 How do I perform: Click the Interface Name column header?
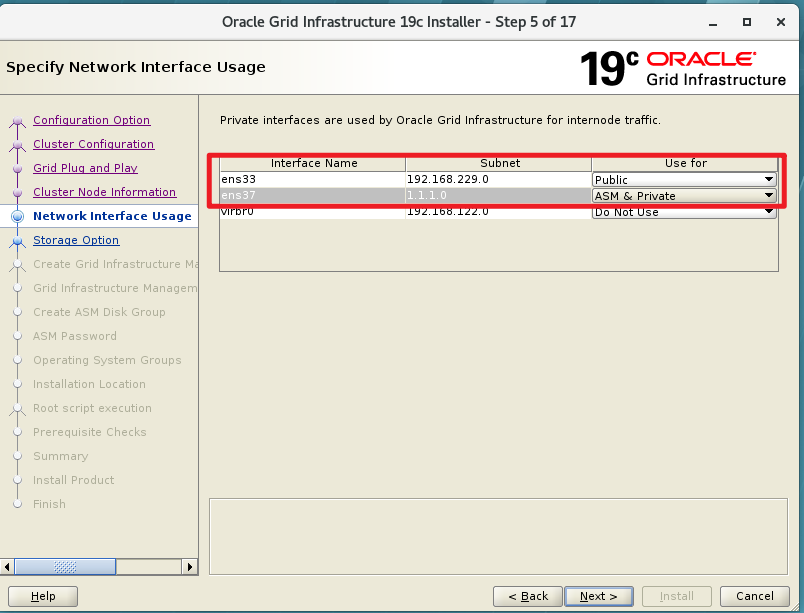(313, 164)
